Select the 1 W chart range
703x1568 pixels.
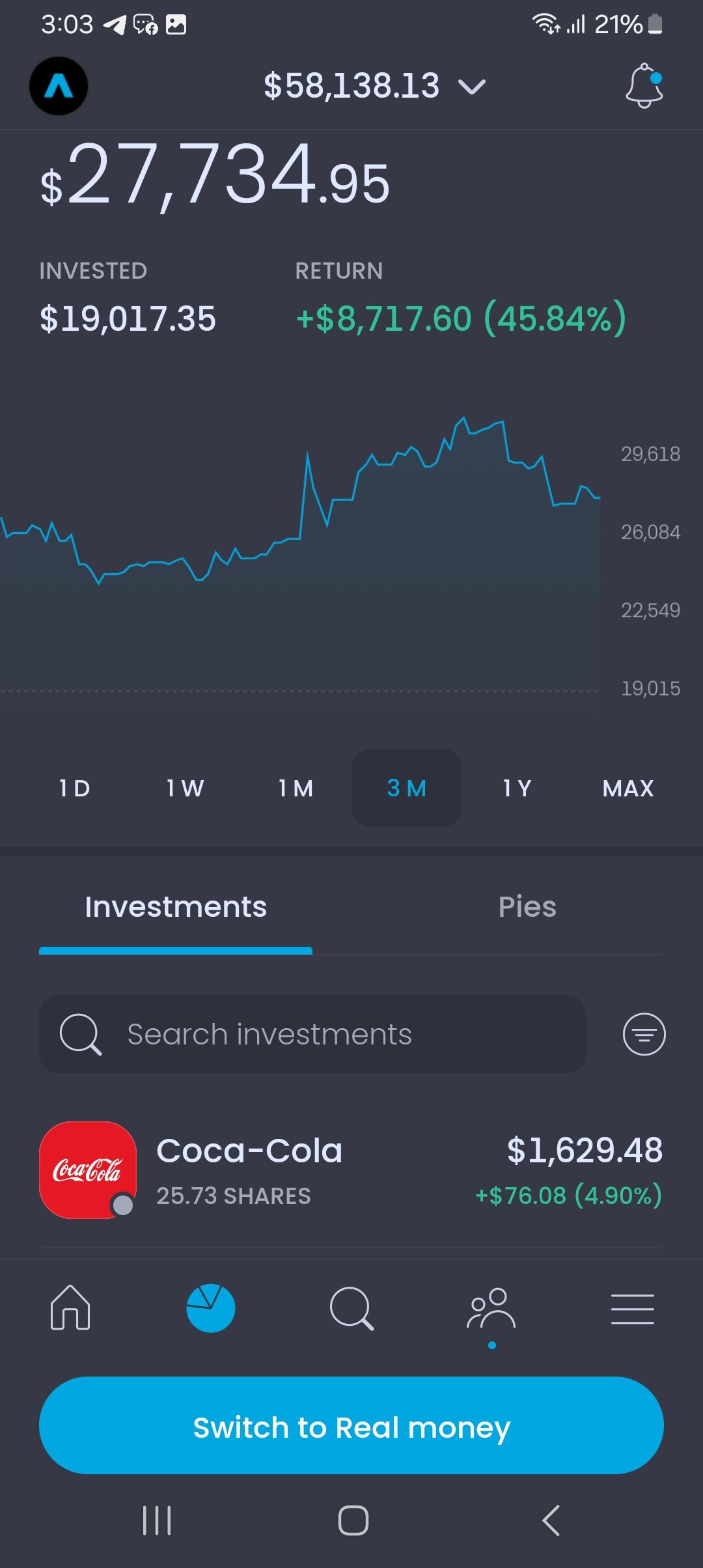click(x=186, y=788)
